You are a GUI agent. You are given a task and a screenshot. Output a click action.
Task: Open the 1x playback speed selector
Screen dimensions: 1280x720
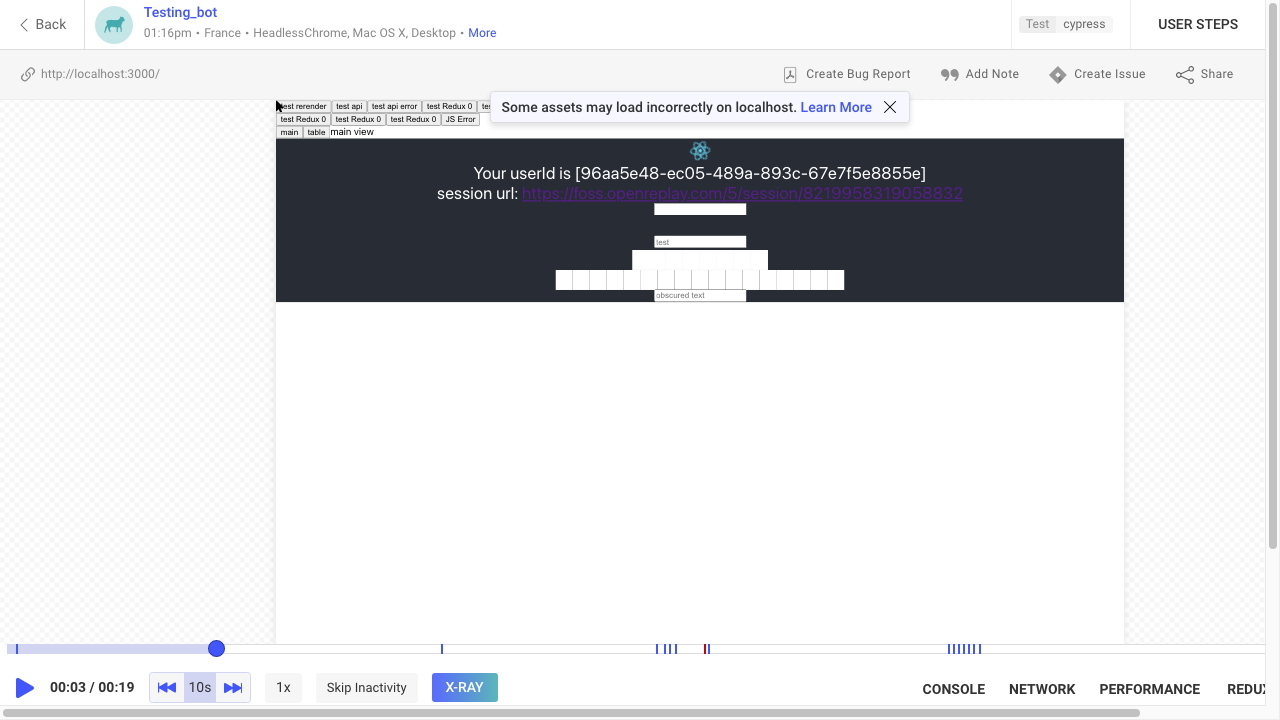[283, 688]
